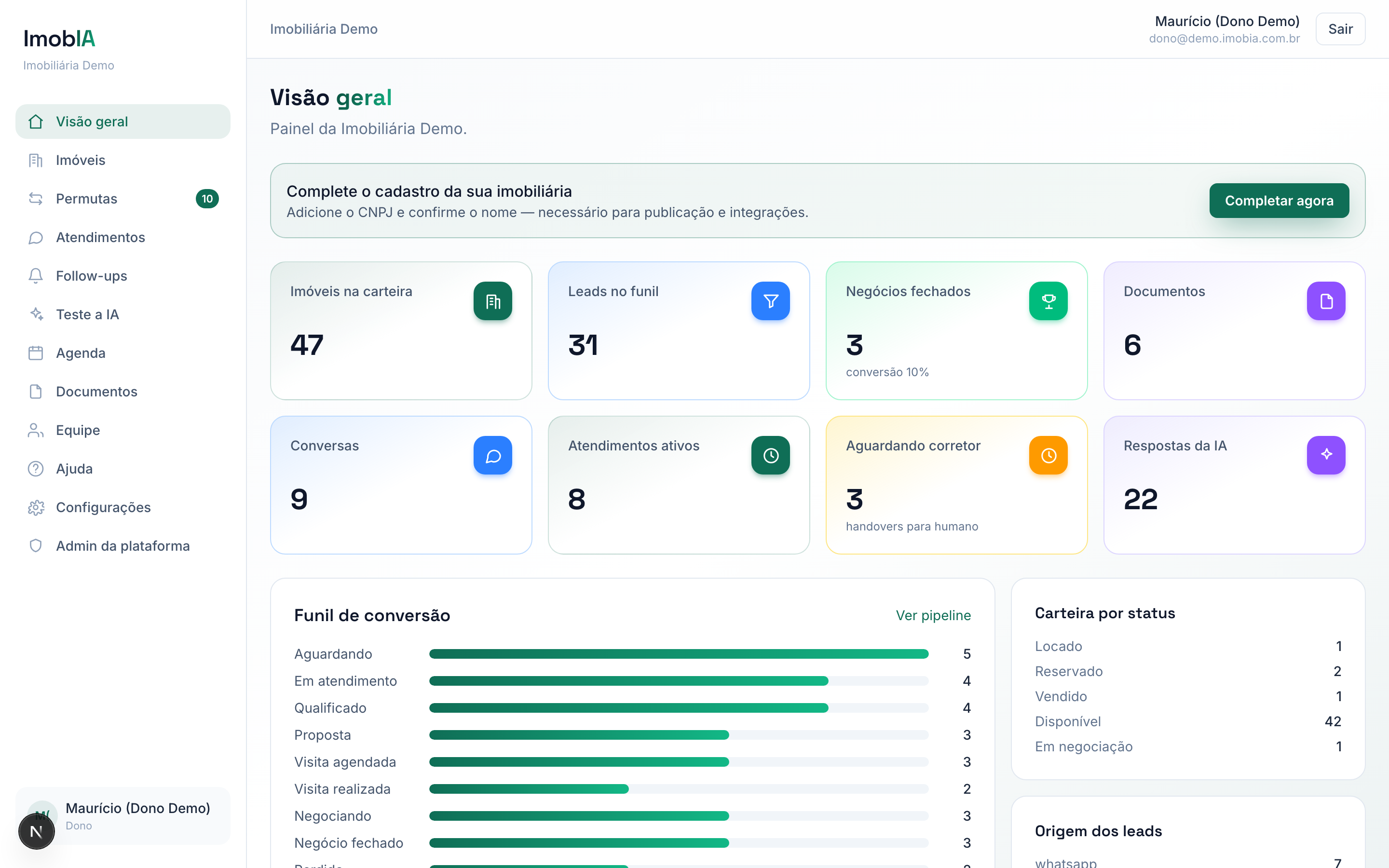Viewport: 1389px width, 868px height.
Task: Click the Permutas badge showing 10
Action: tap(207, 199)
